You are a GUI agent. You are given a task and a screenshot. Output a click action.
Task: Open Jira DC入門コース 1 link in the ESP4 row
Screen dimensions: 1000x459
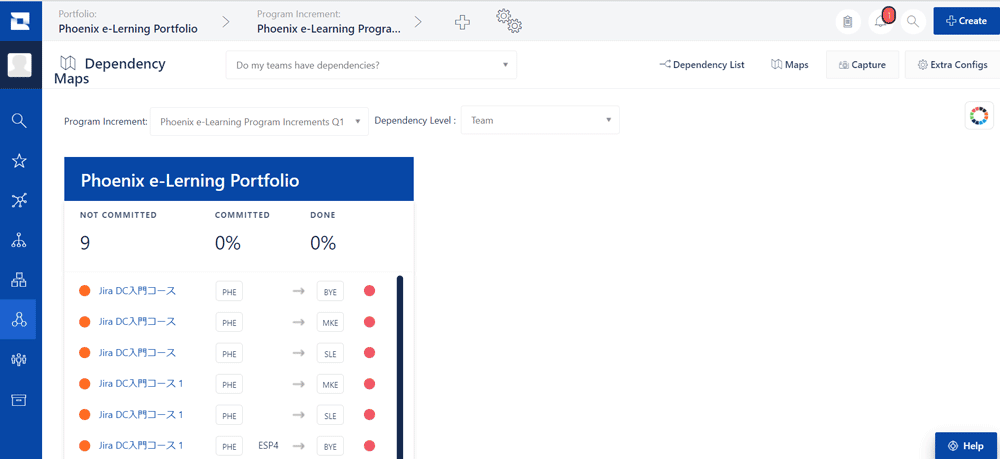pyautogui.click(x=141, y=445)
